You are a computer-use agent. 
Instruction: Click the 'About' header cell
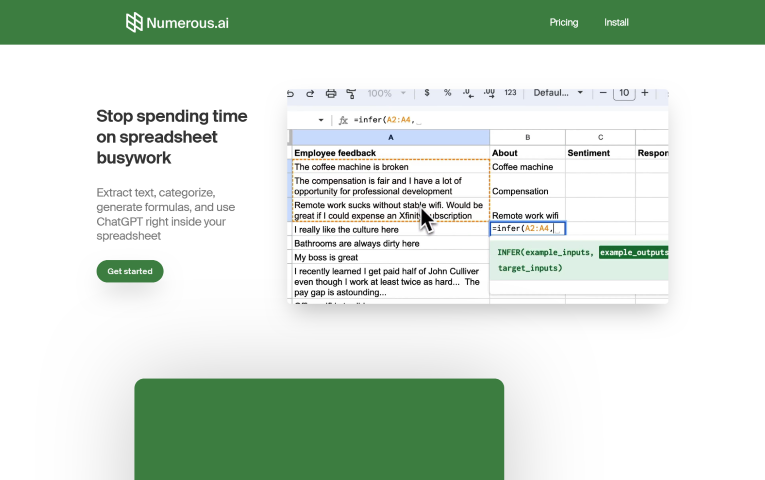(x=527, y=153)
